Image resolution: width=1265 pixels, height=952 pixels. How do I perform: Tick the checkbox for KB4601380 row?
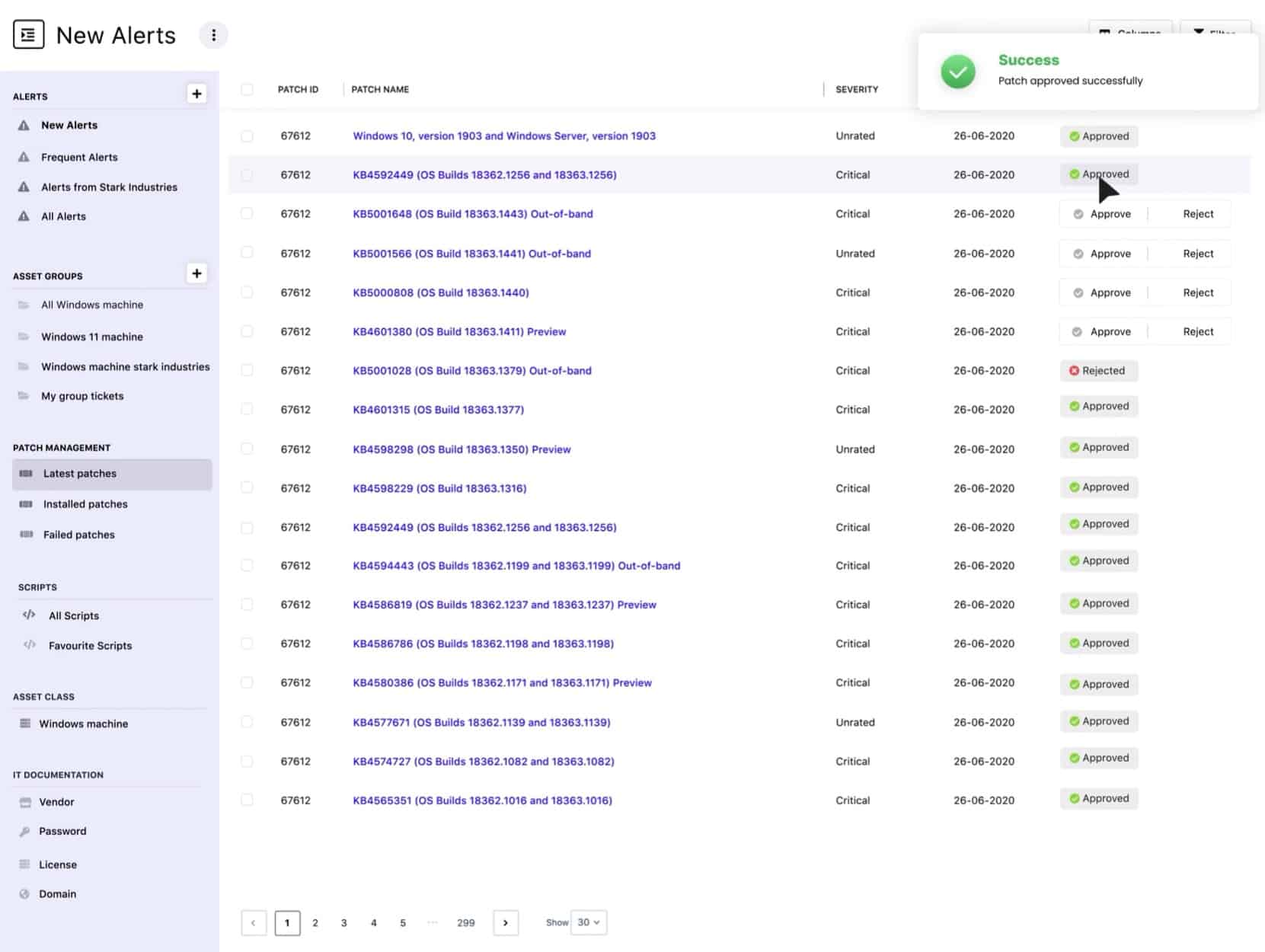(247, 331)
